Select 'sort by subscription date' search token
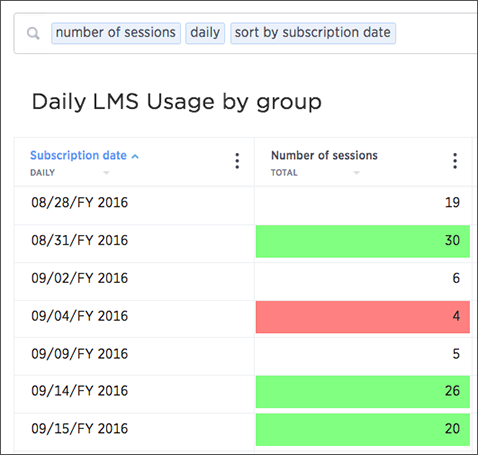The width and height of the screenshot is (478, 455). coord(313,33)
